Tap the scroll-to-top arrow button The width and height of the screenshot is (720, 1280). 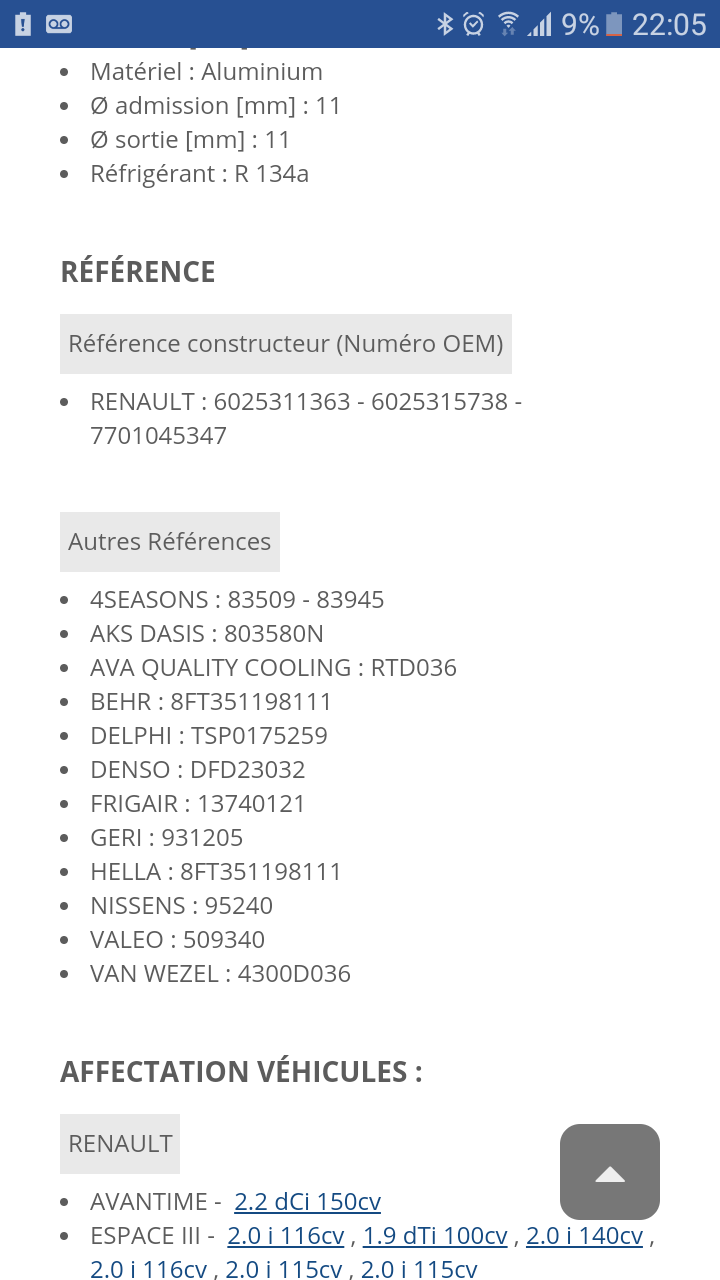tap(610, 1172)
